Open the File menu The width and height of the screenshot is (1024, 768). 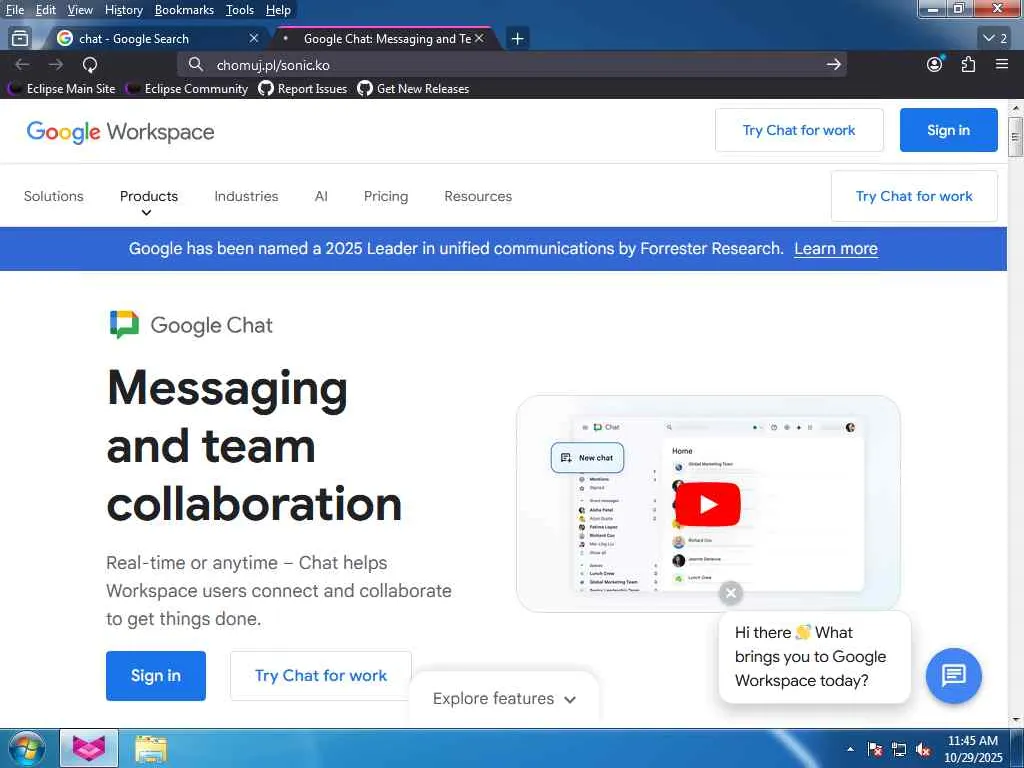pyautogui.click(x=15, y=10)
